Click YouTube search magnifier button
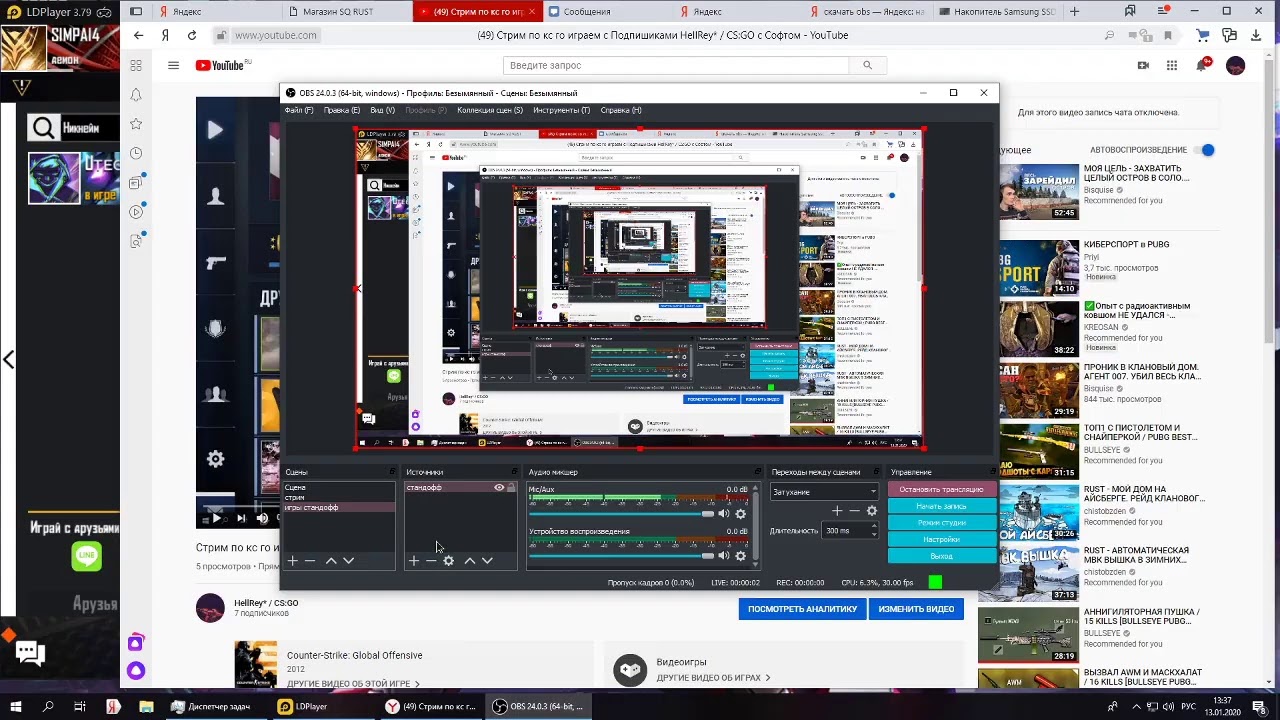The width and height of the screenshot is (1280, 720). click(867, 65)
